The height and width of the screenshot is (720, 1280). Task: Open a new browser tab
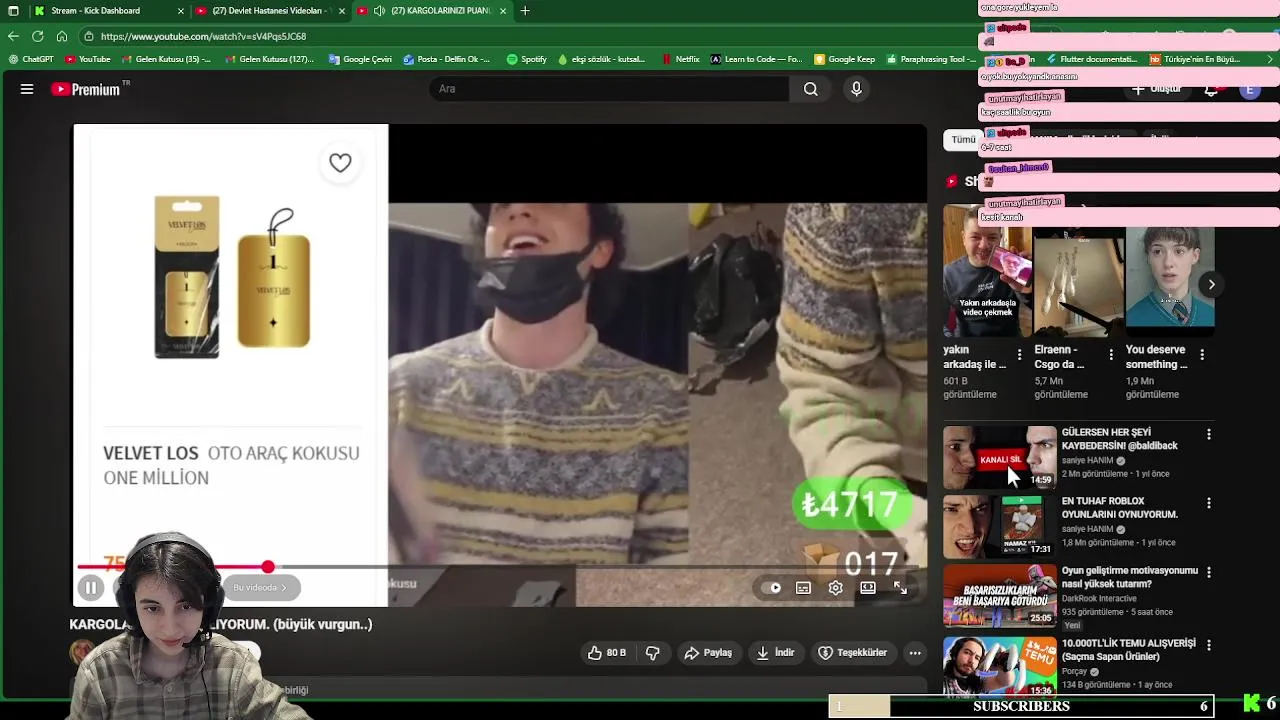pos(525,11)
